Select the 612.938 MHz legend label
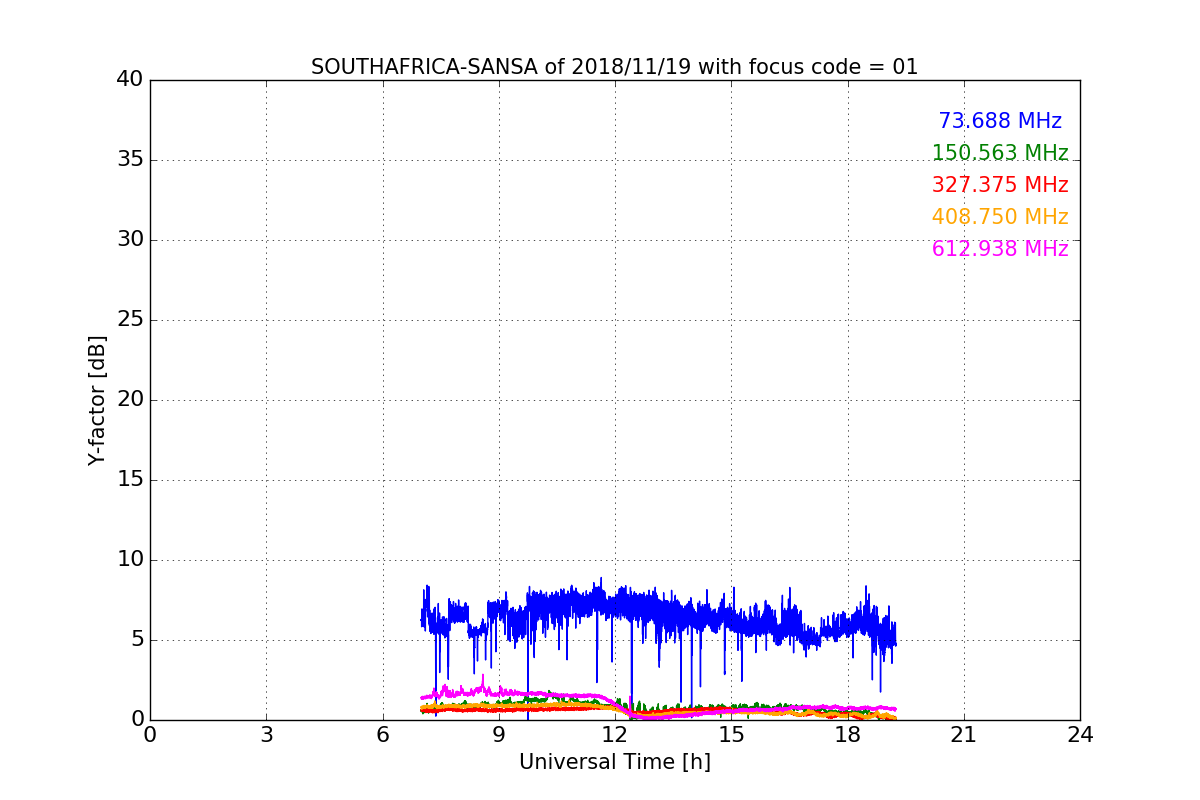The width and height of the screenshot is (1200, 800). [x=1000, y=249]
